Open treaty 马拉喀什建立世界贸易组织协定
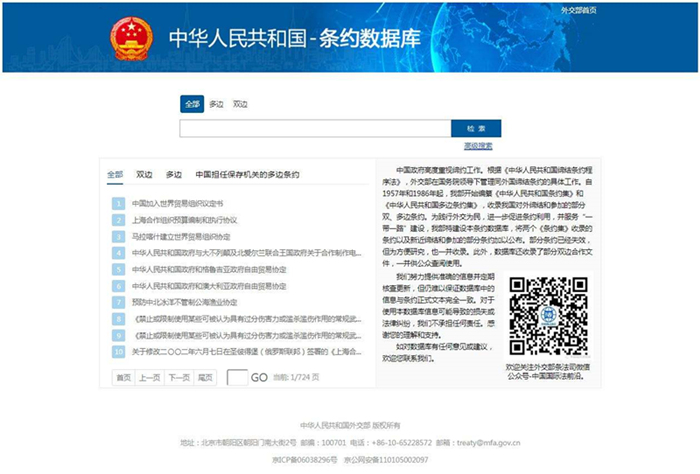Viewport: 700px width, 474px height. (x=181, y=237)
